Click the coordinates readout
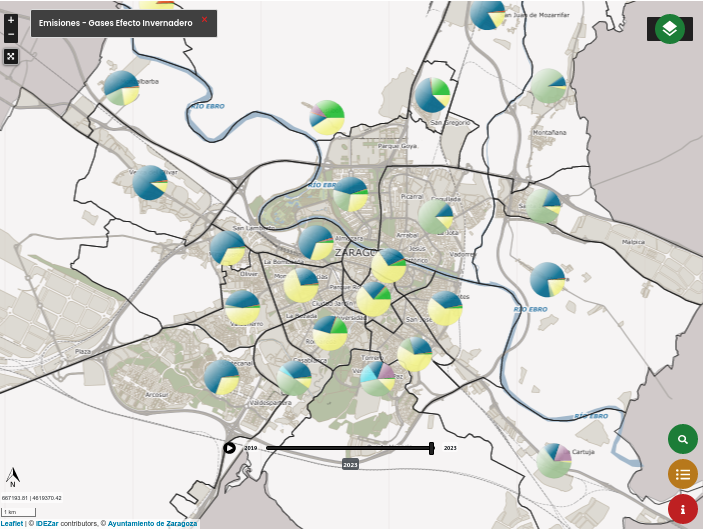 tap(31, 498)
